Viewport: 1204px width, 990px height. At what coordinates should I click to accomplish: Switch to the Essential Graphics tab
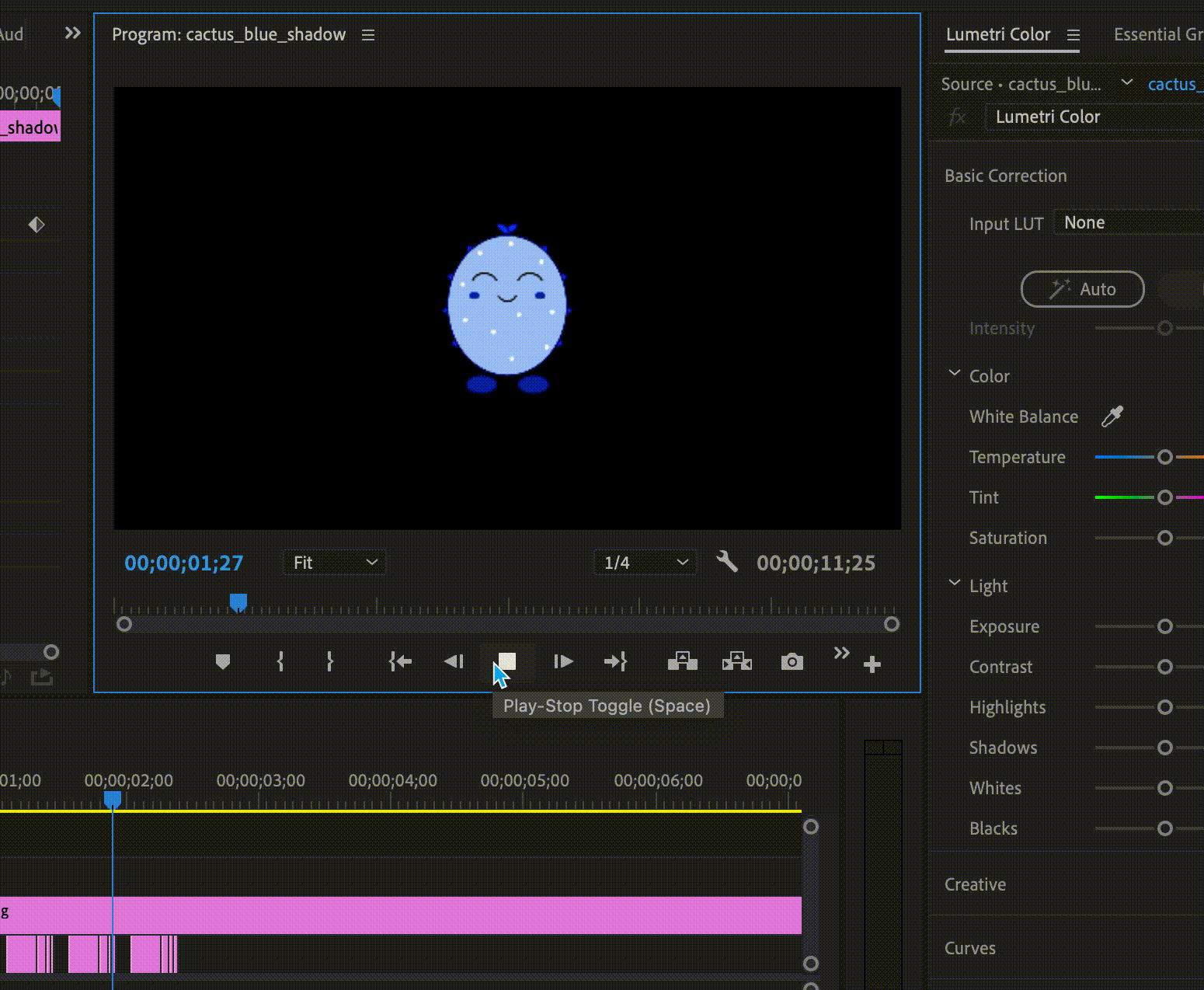click(x=1157, y=35)
